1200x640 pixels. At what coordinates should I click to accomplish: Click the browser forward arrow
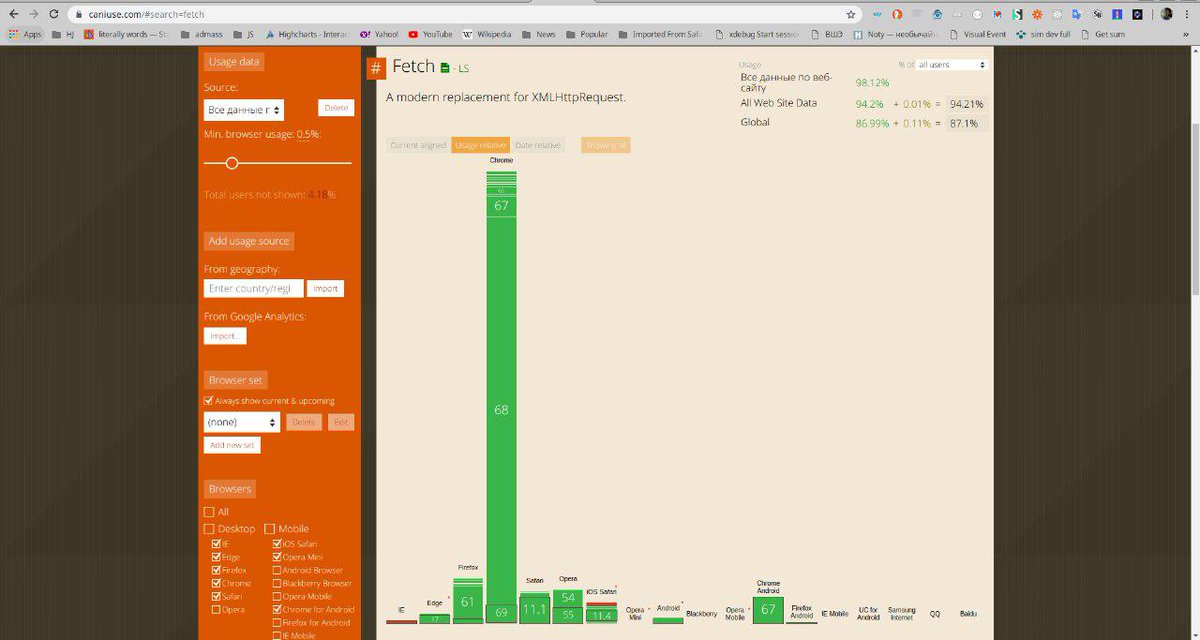(x=36, y=15)
